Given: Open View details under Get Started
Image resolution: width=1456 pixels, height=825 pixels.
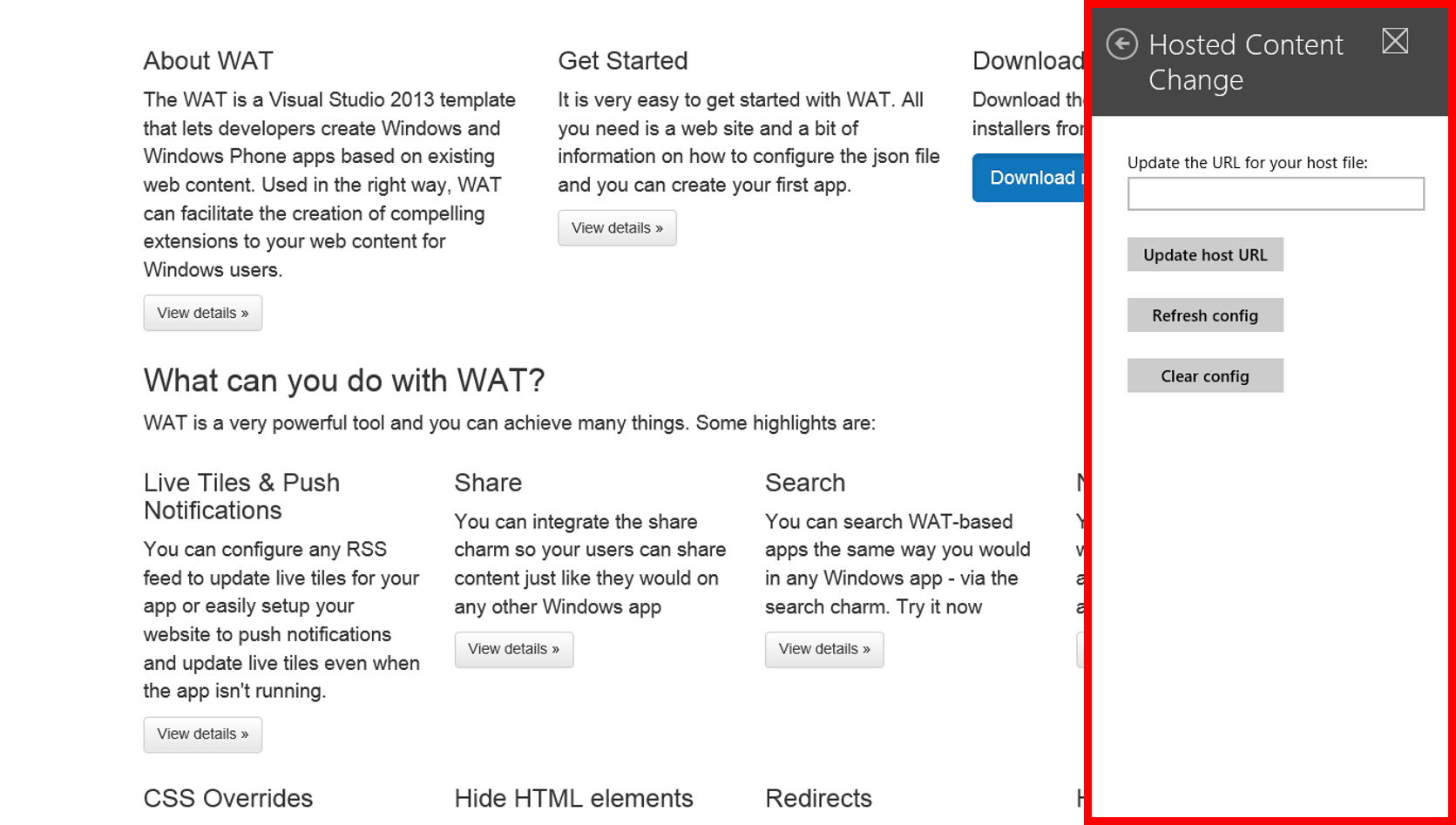Looking at the screenshot, I should point(617,228).
